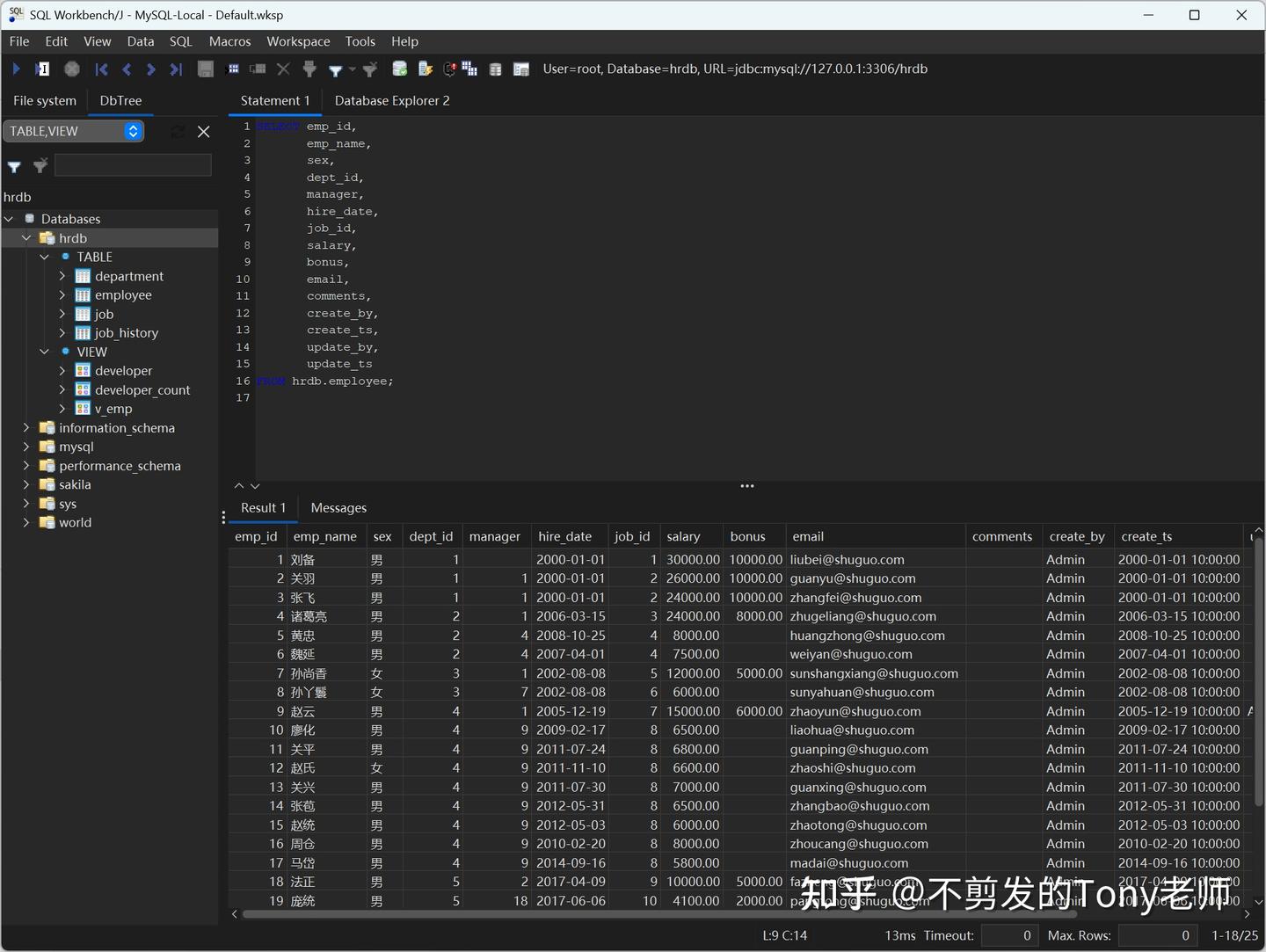The image size is (1266, 952).
Task: Open the Tools menu
Action: point(360,41)
